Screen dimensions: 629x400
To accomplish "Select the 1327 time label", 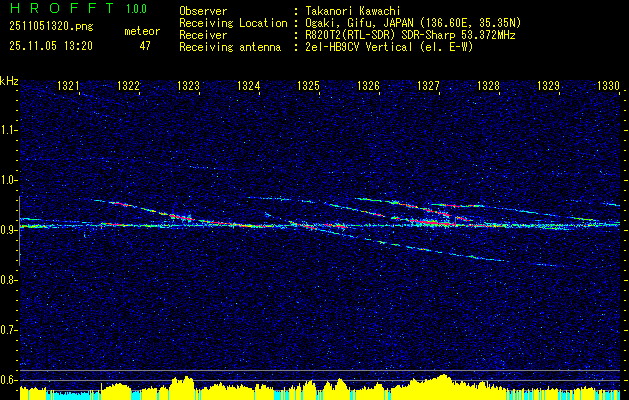I will point(428,85).
